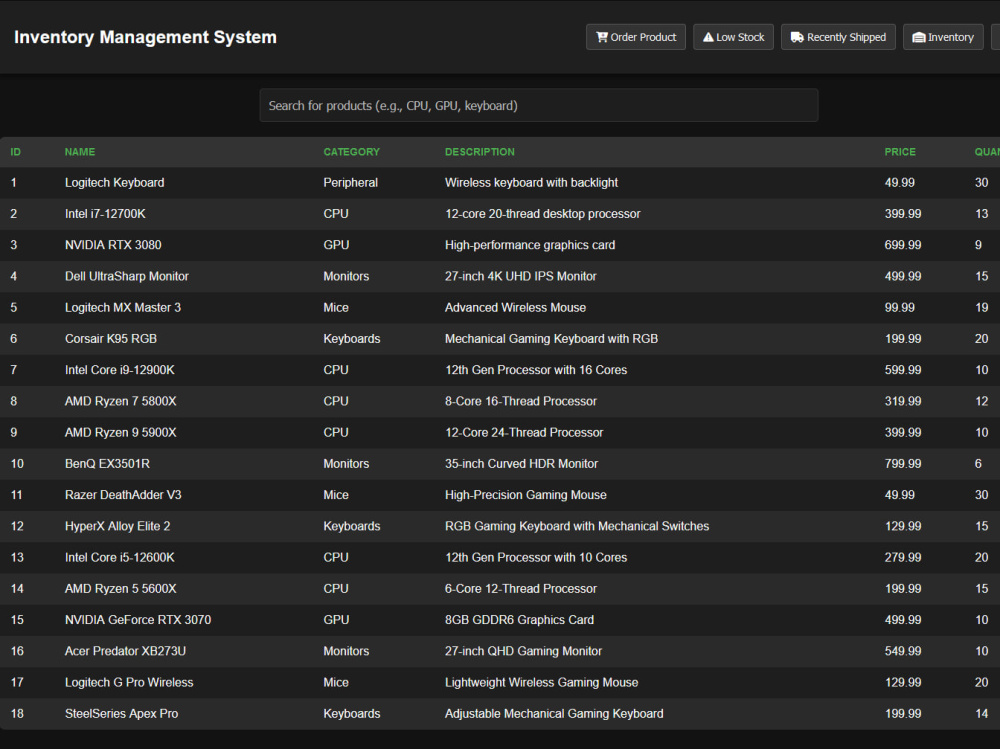
Task: Click description Lightweight Wireless Gaming Mouse
Action: pos(541,683)
